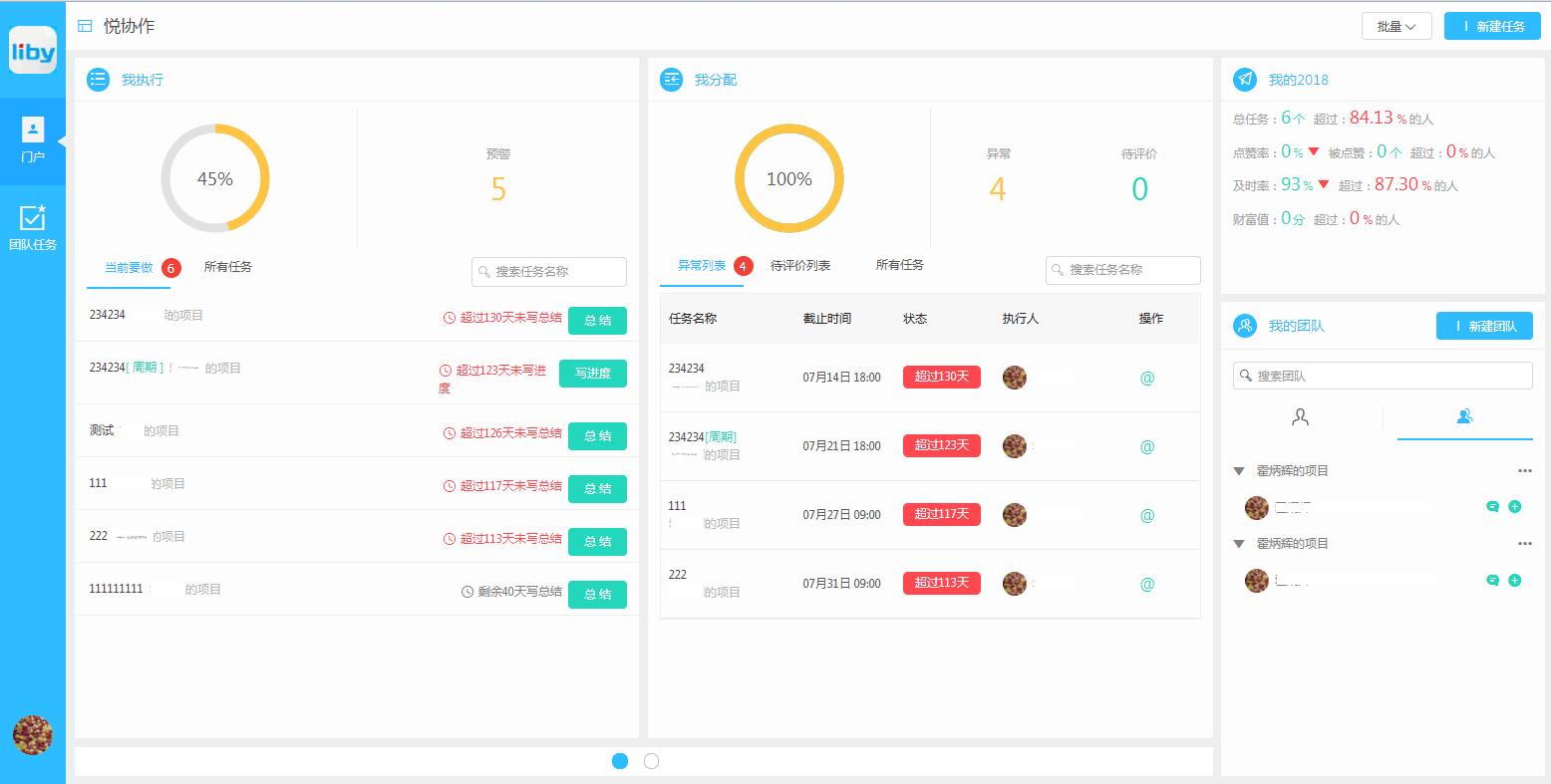The image size is (1551, 784).
Task: Open 团队任务 in the left sidebar
Action: pos(33,228)
